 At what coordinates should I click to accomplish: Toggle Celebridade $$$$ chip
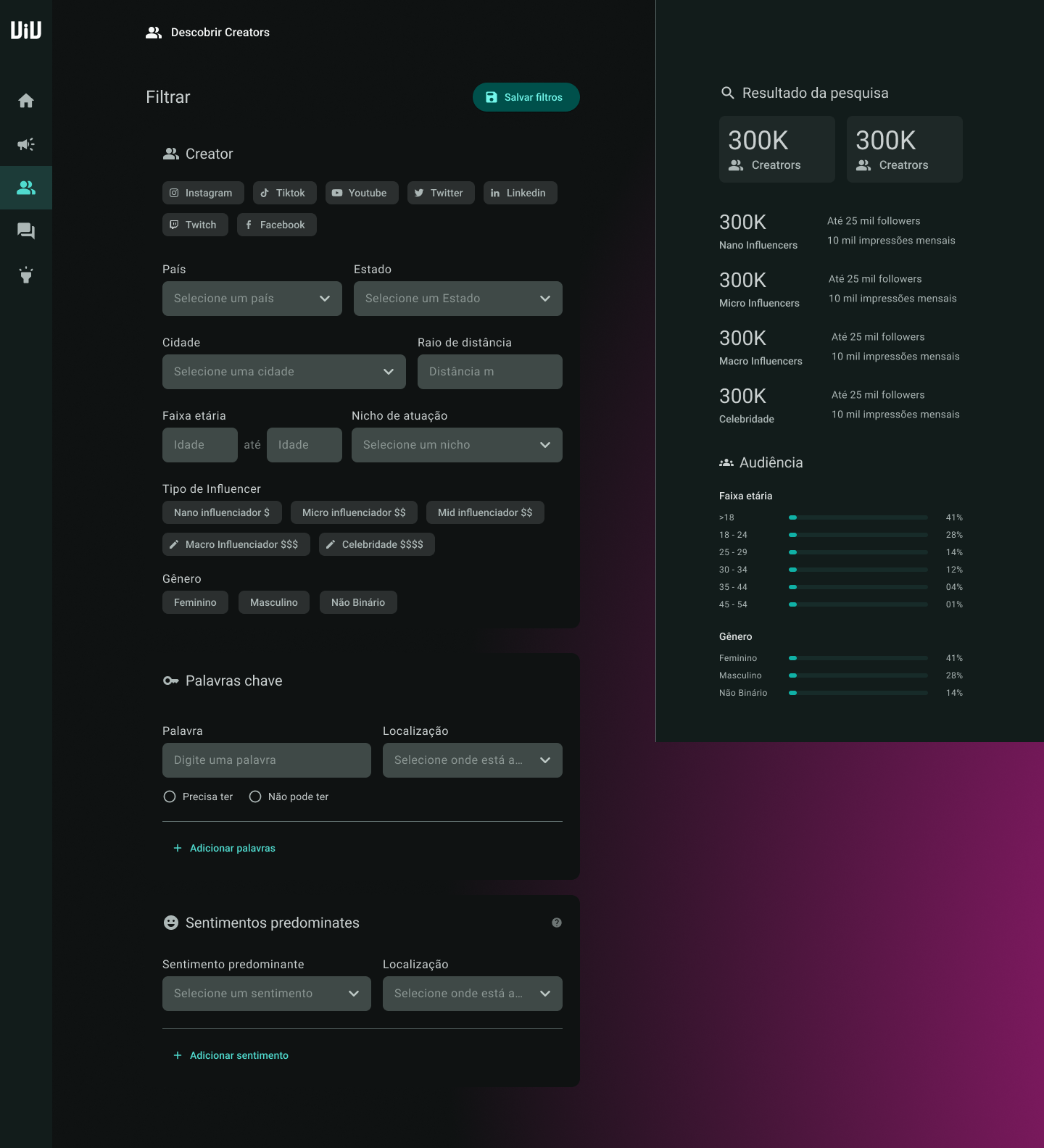[x=377, y=544]
